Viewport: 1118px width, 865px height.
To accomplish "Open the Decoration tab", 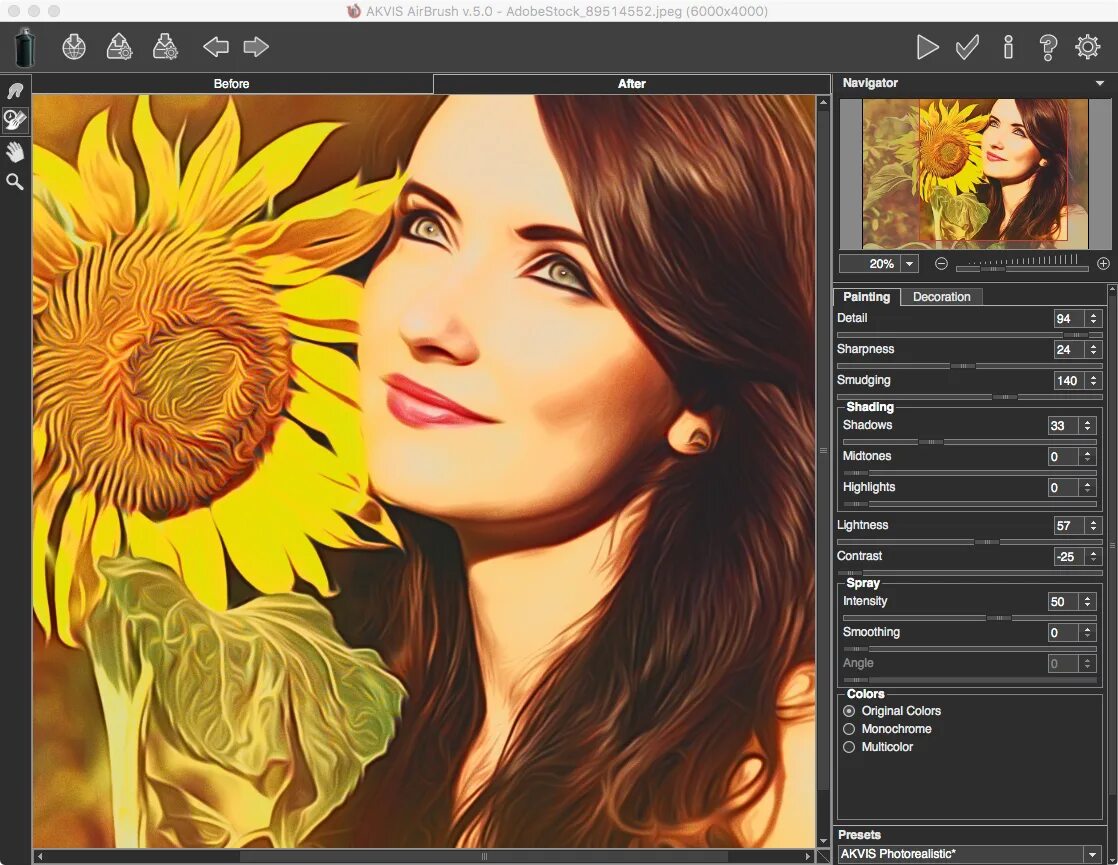I will coord(941,296).
